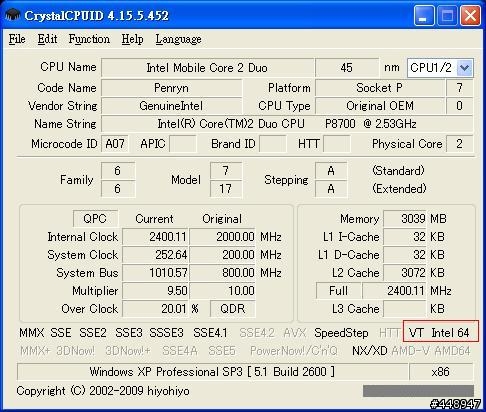486x412 pixels.
Task: Click the Intel 64 feature label
Action: 450,333
